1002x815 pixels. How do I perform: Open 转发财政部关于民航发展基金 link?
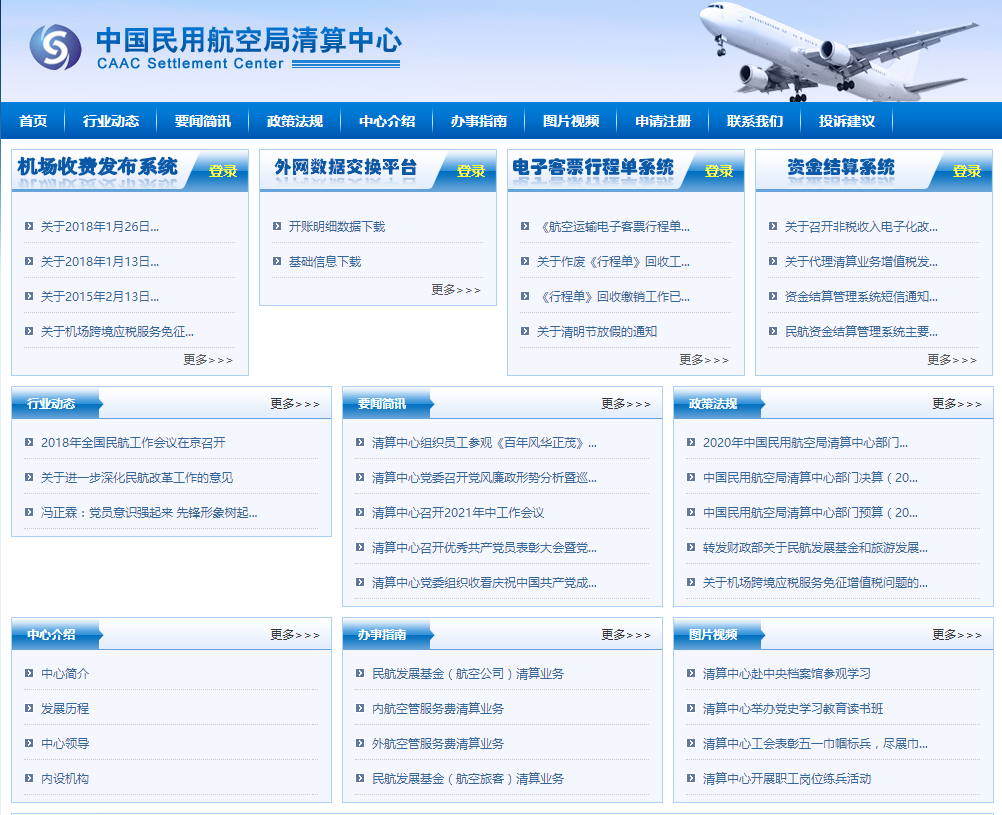point(815,548)
